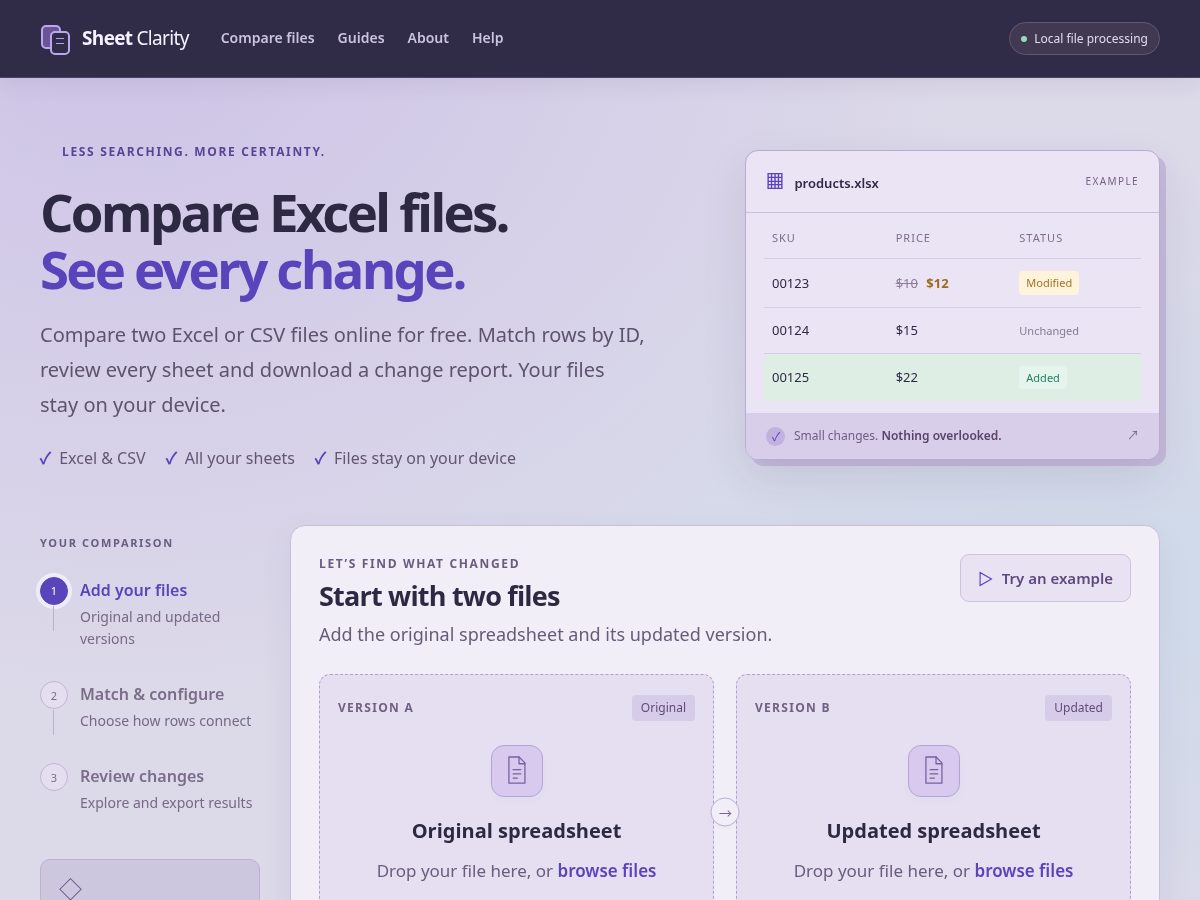Click the Updated spreadsheet document icon

point(933,771)
